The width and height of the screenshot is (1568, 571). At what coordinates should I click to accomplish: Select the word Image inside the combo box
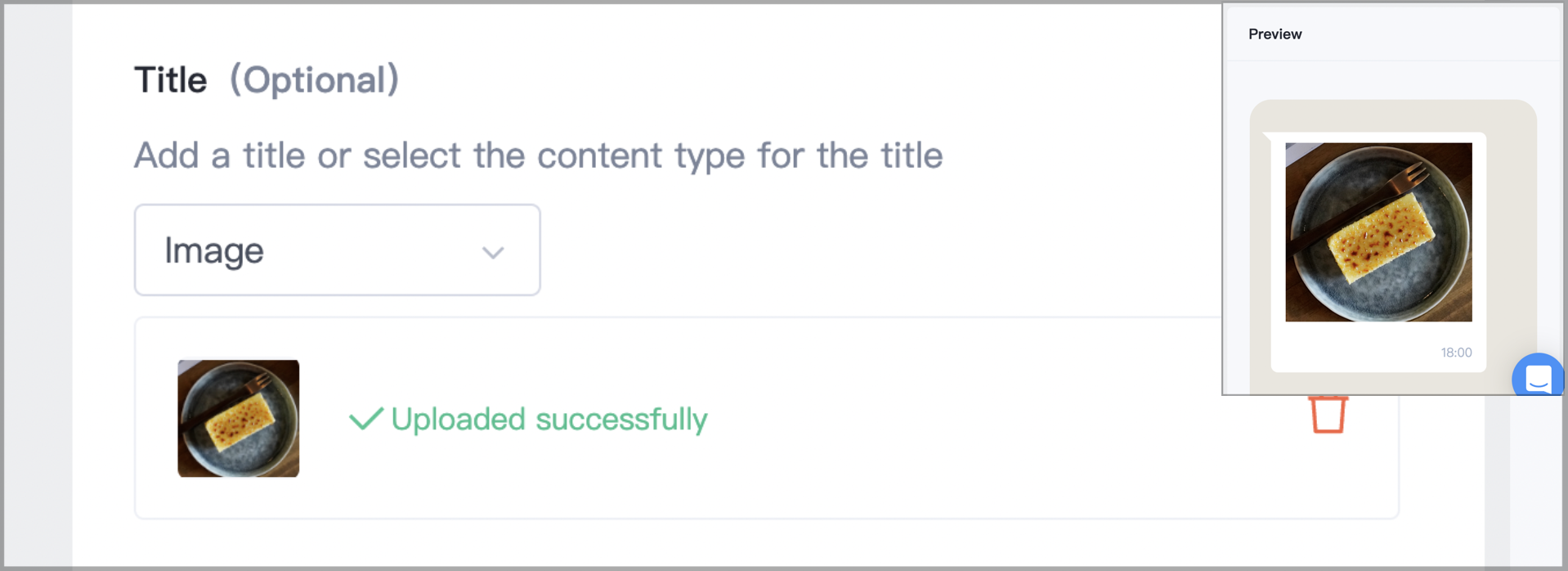[x=214, y=250]
